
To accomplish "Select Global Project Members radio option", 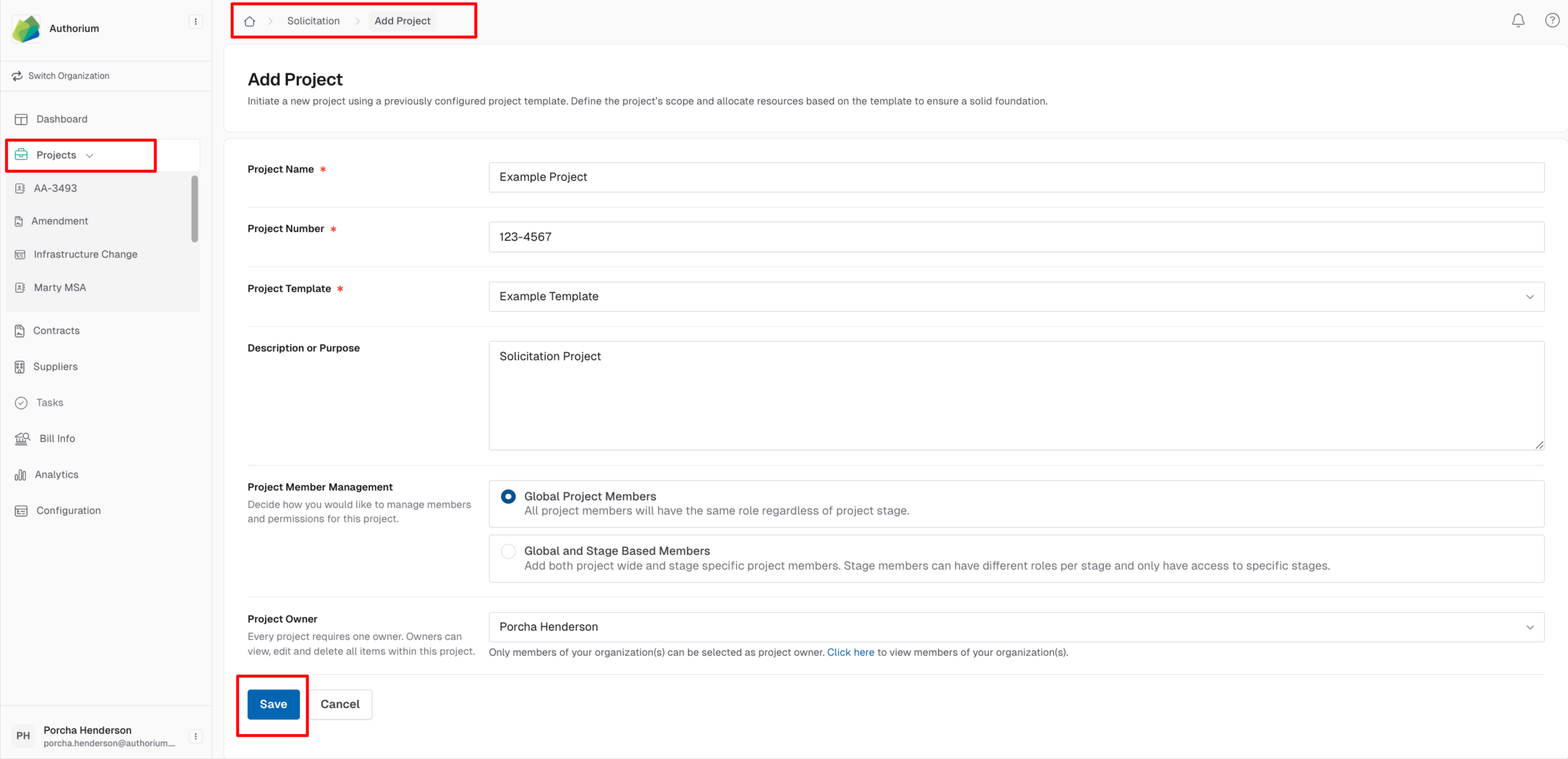I will (508, 496).
